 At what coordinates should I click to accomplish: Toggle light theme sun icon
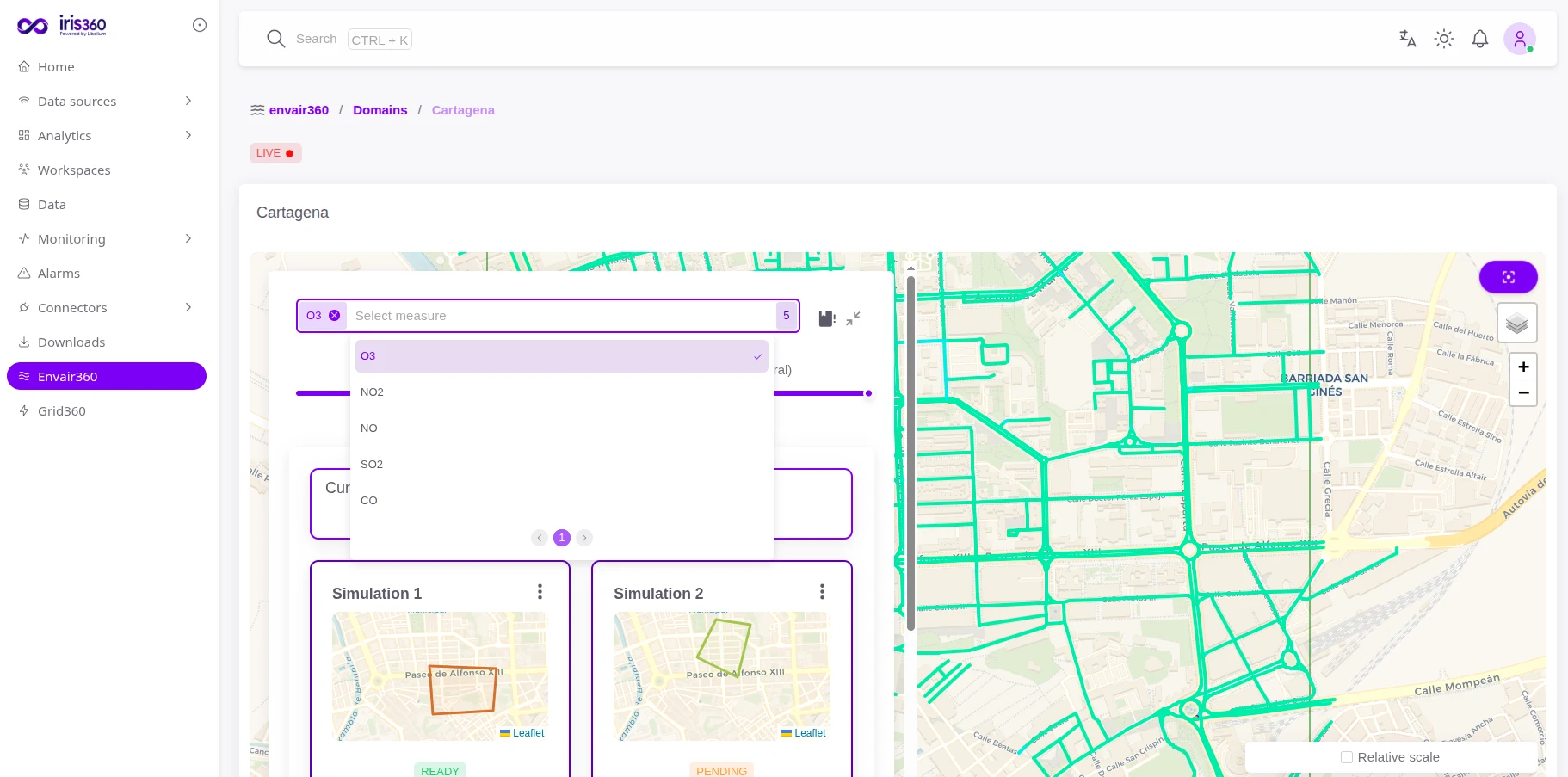click(x=1444, y=39)
